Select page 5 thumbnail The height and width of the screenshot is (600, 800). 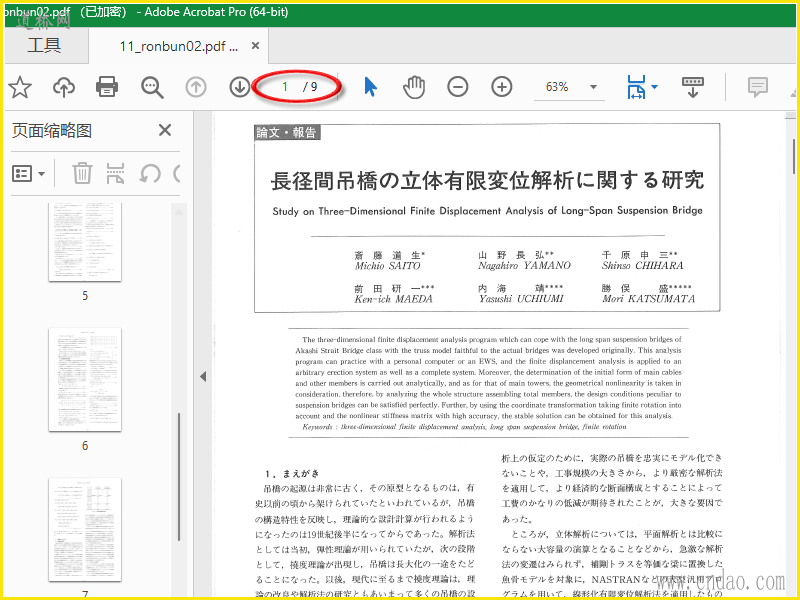click(85, 241)
